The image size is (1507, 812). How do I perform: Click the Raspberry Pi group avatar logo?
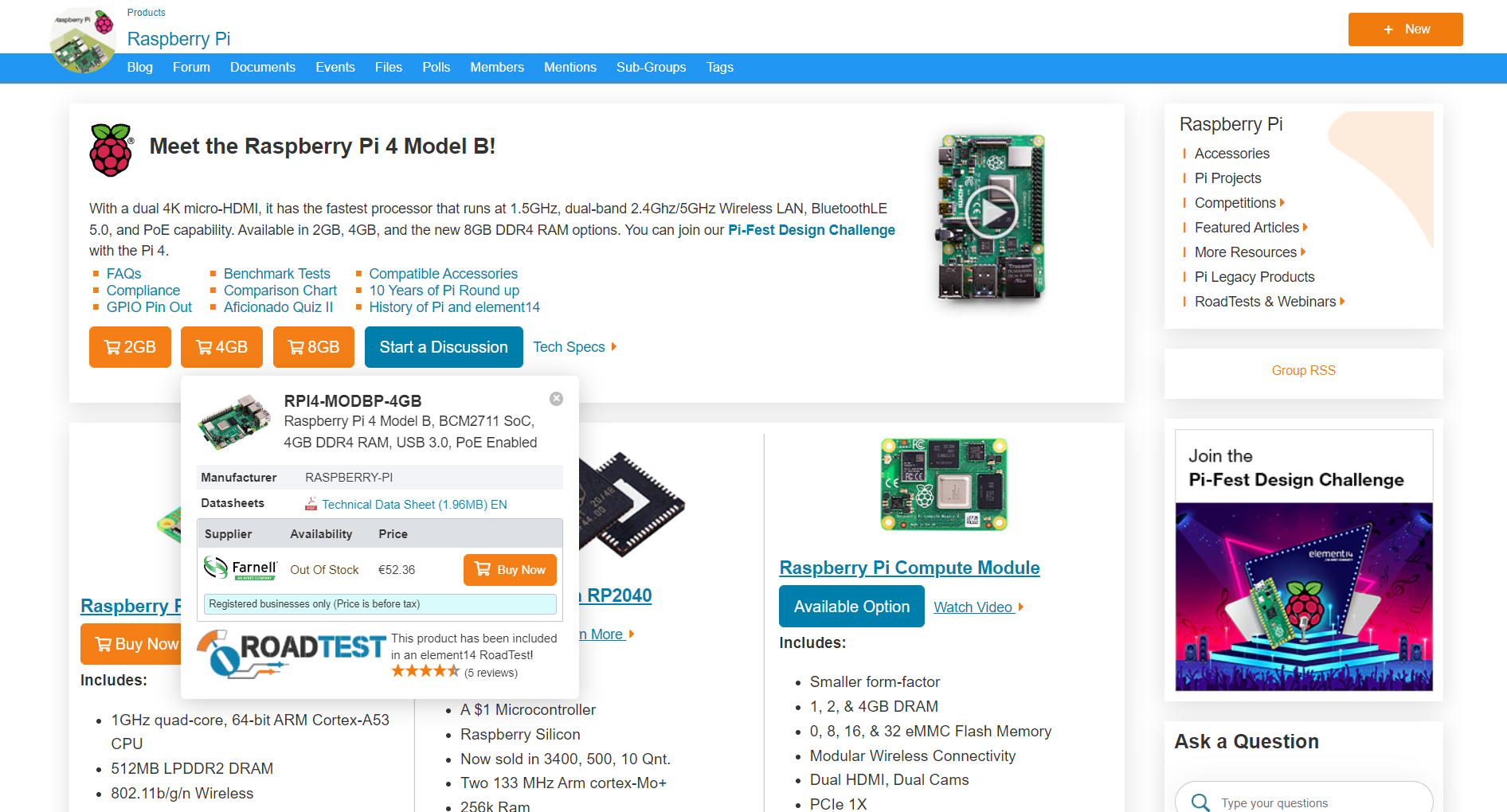(x=83, y=40)
